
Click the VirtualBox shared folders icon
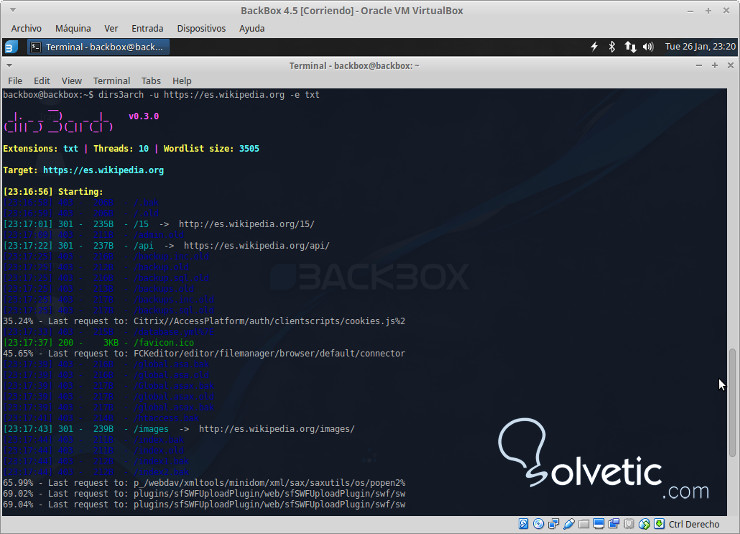pyautogui.click(x=584, y=524)
